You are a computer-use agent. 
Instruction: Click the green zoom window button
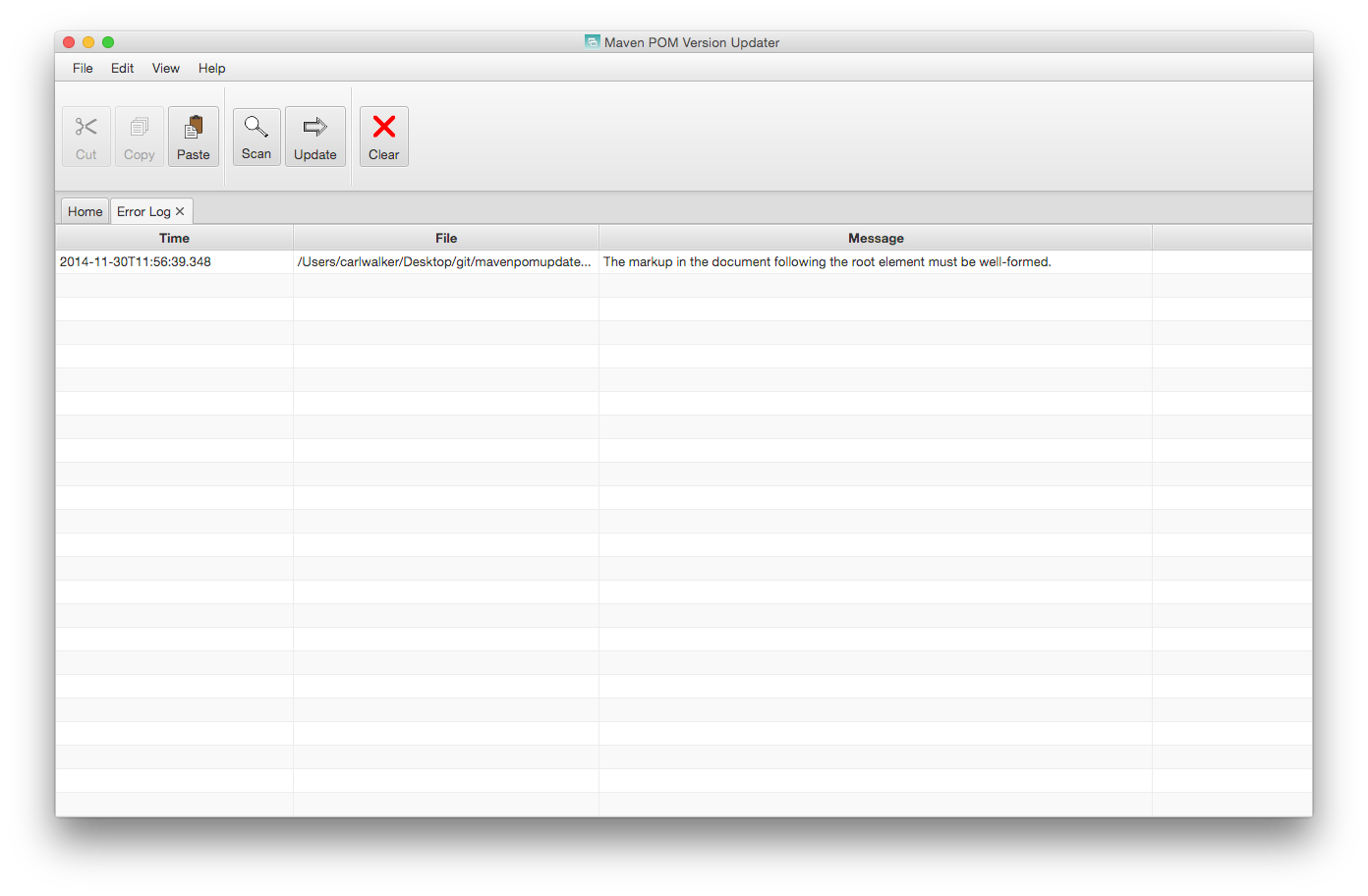tap(108, 42)
